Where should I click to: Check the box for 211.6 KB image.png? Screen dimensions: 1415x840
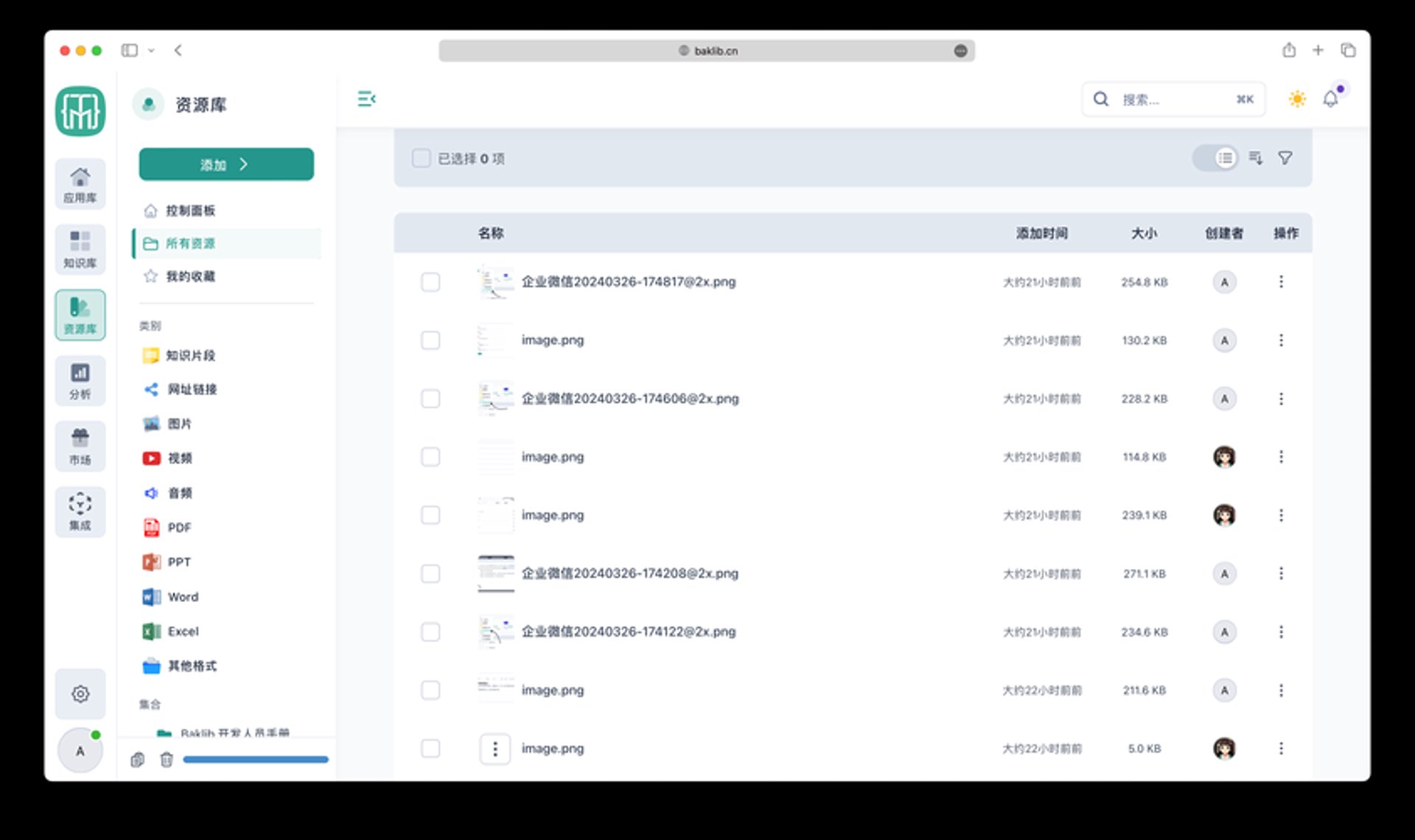click(x=430, y=690)
